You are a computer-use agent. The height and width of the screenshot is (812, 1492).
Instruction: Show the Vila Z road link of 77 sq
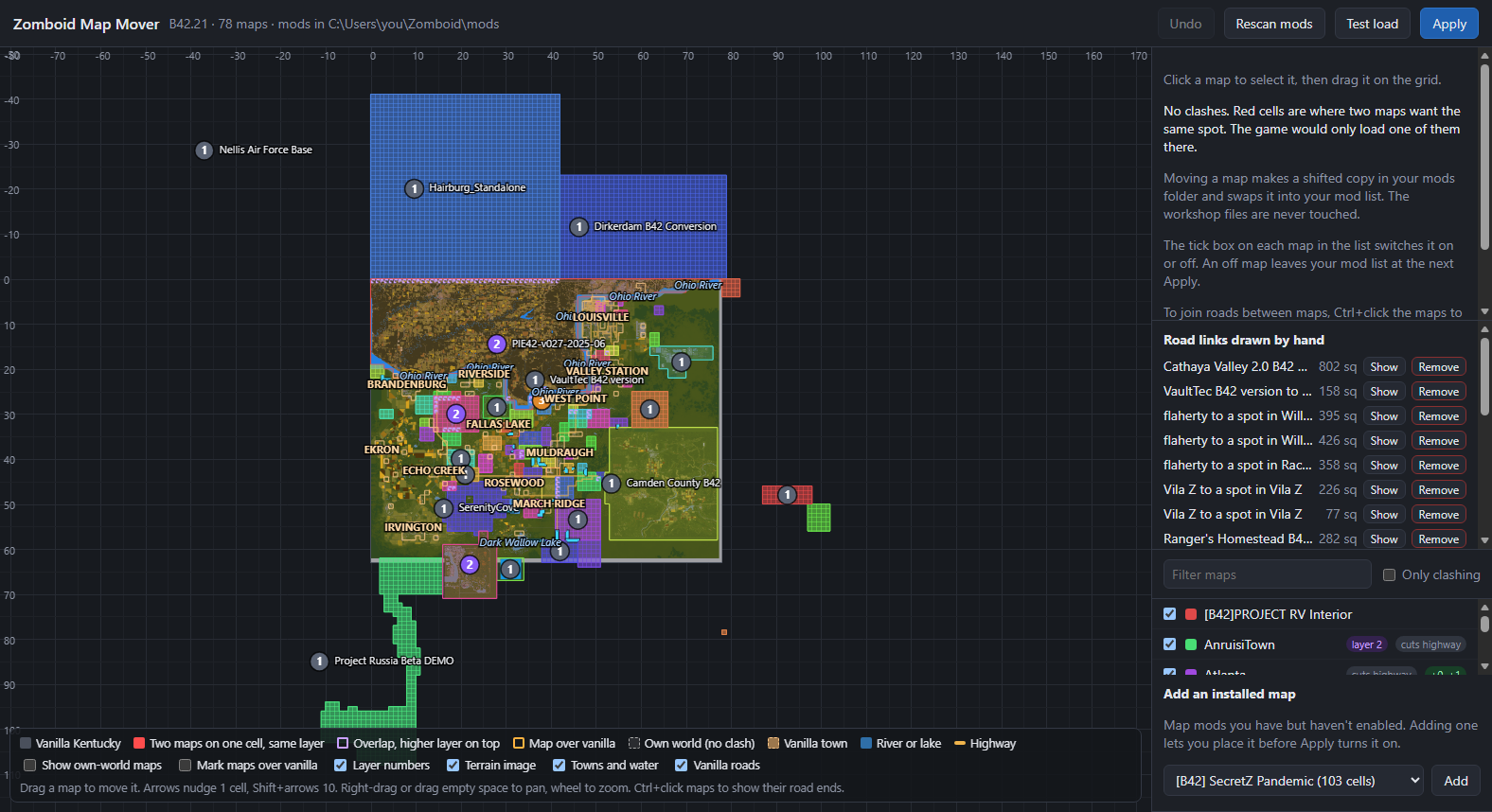pyautogui.click(x=1384, y=515)
